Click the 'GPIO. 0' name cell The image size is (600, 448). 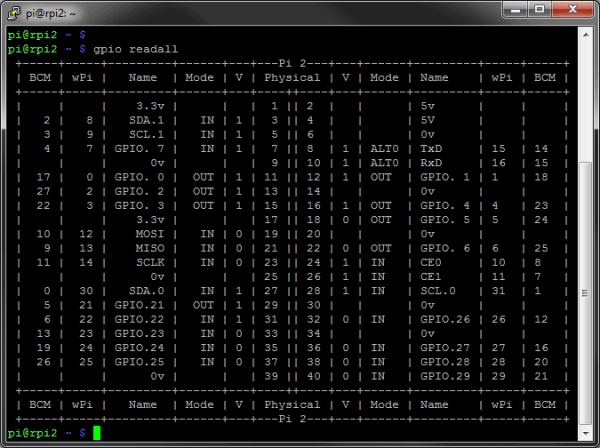(139, 177)
